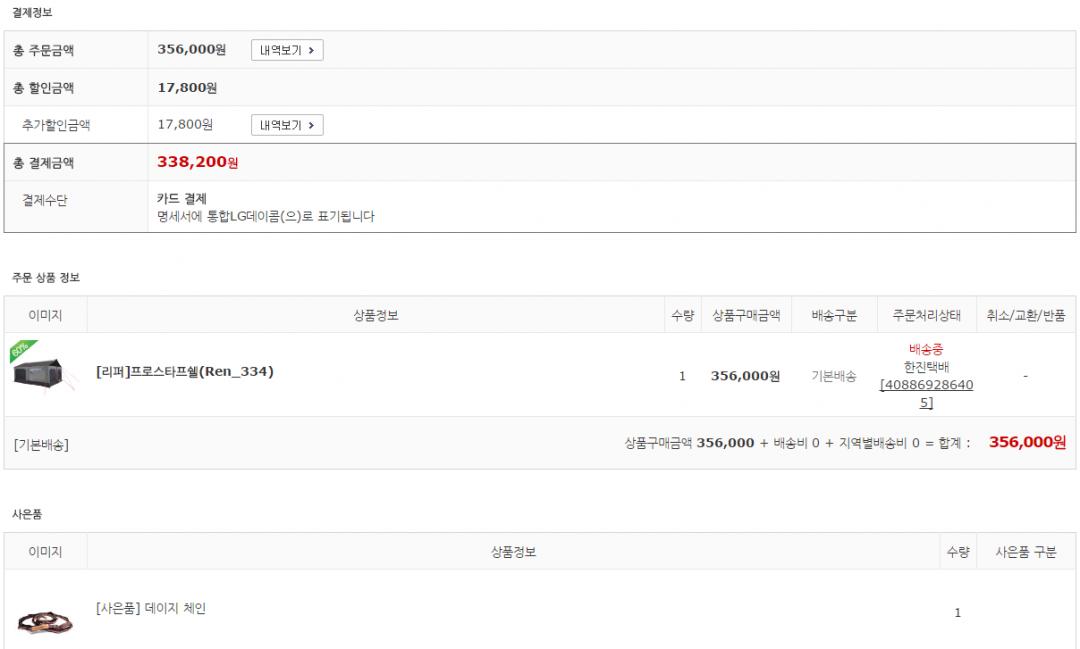Click 주문처리상태 column header
The width and height of the screenshot is (1080, 649).
(x=926, y=315)
